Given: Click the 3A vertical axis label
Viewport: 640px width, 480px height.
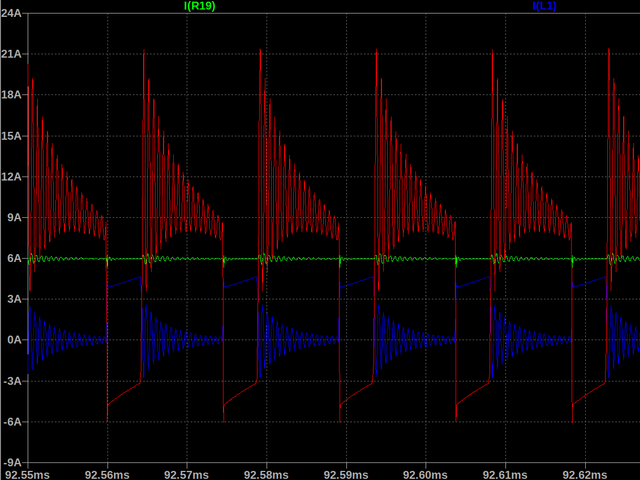Looking at the screenshot, I should coord(15,300).
